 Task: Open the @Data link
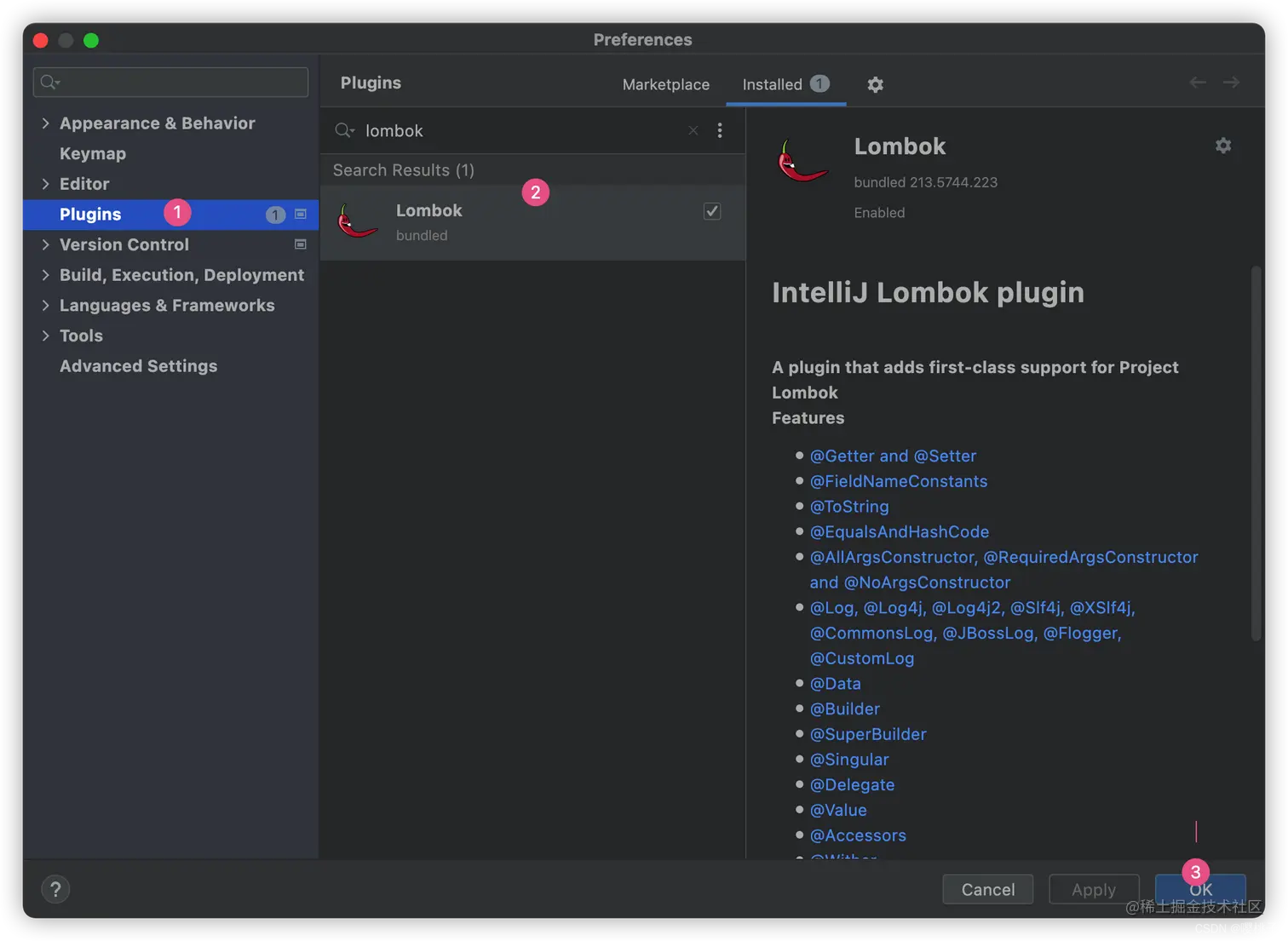[x=835, y=684]
